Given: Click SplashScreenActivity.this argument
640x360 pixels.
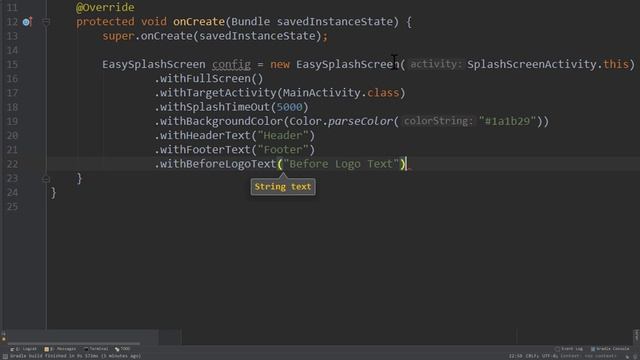Looking at the screenshot, I should pos(548,64).
